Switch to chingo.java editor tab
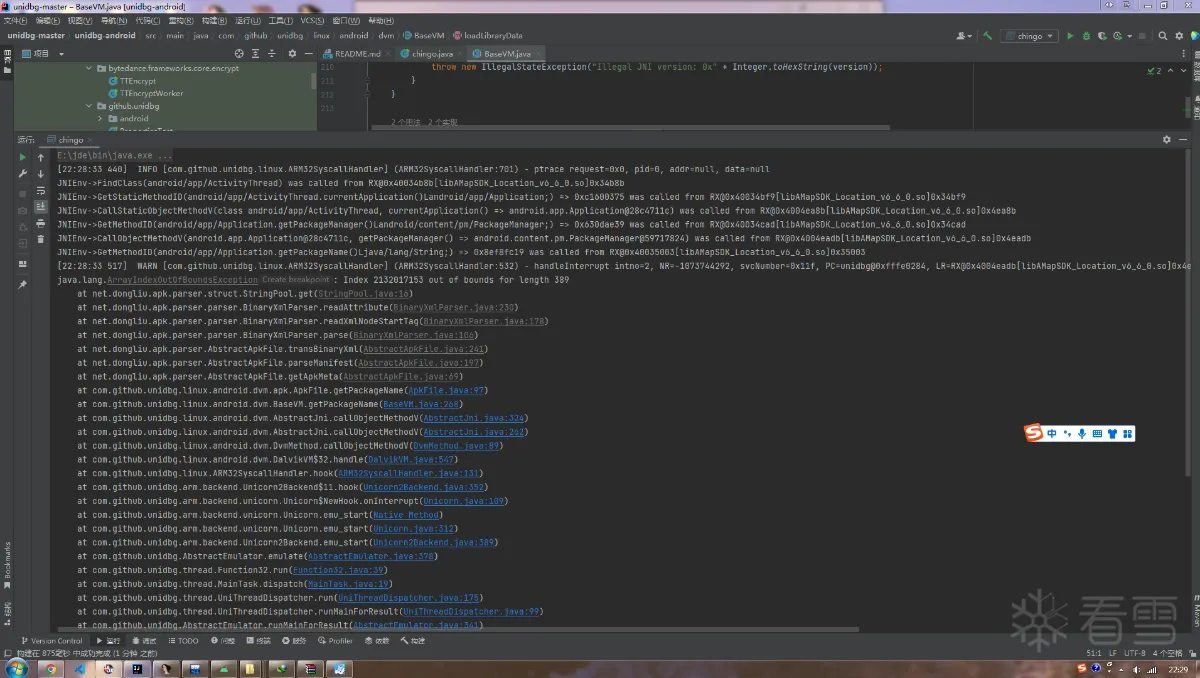1200x678 pixels. coord(432,53)
